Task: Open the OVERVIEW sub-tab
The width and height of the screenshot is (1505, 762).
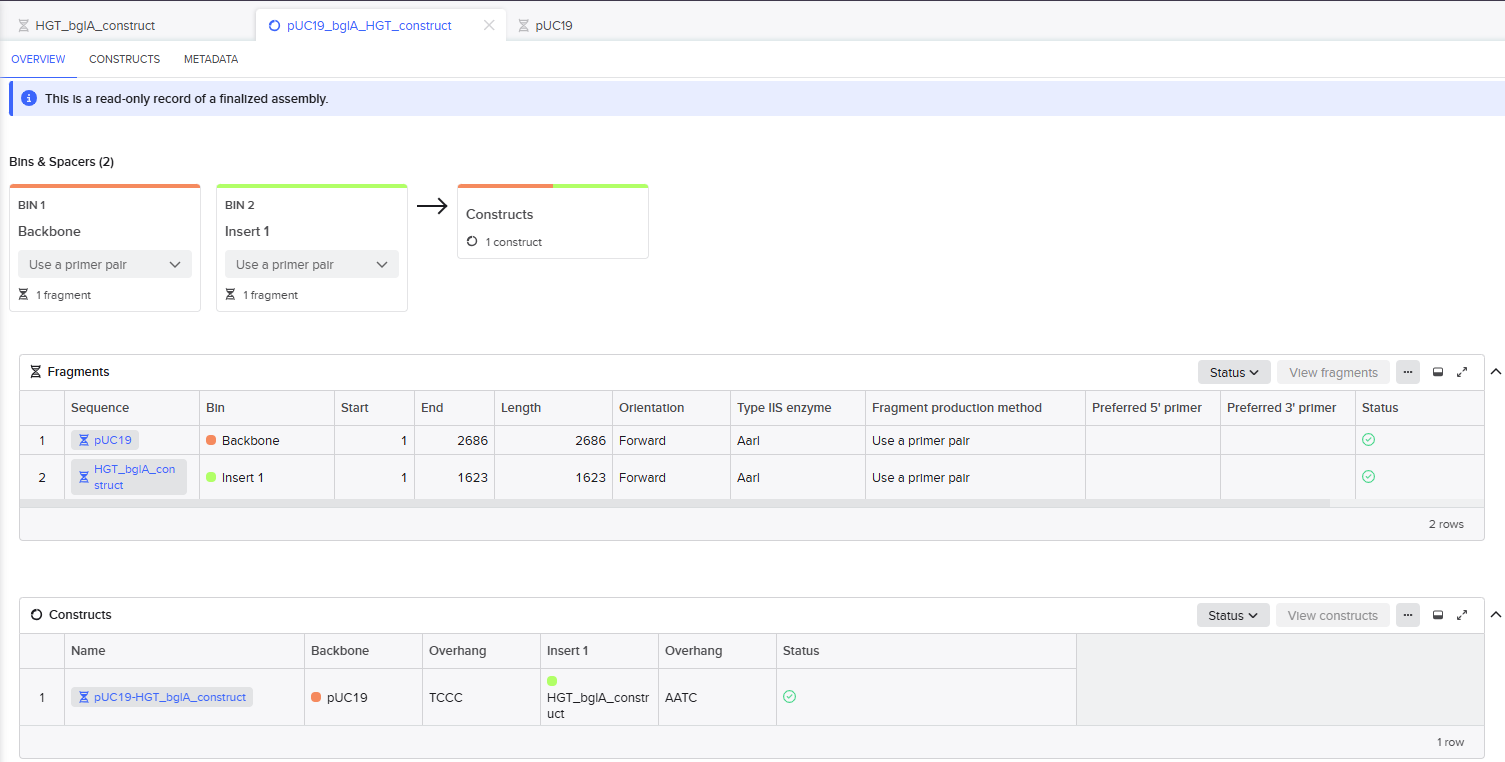Action: coord(38,59)
